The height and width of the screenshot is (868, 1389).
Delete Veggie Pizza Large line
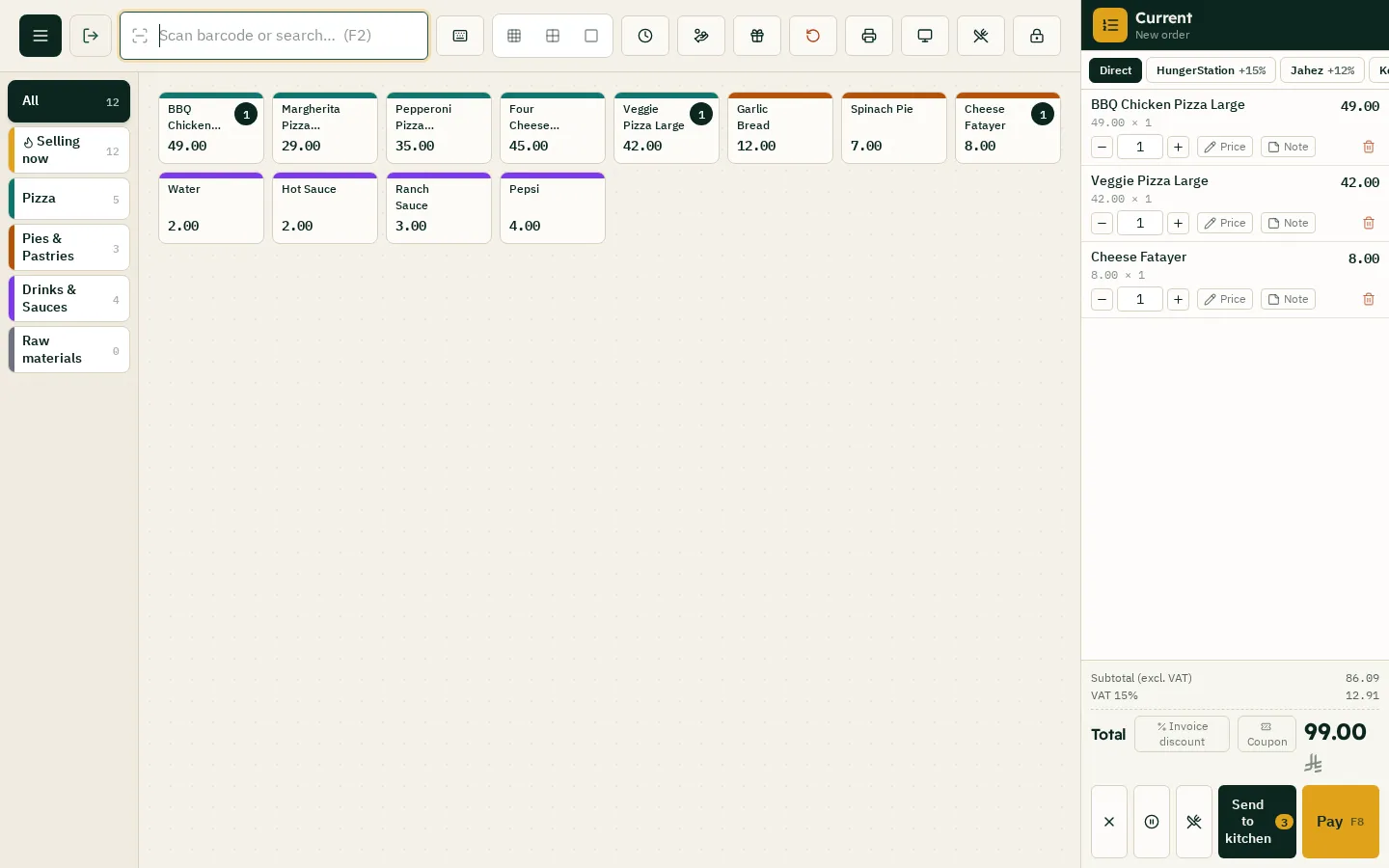pyautogui.click(x=1368, y=223)
